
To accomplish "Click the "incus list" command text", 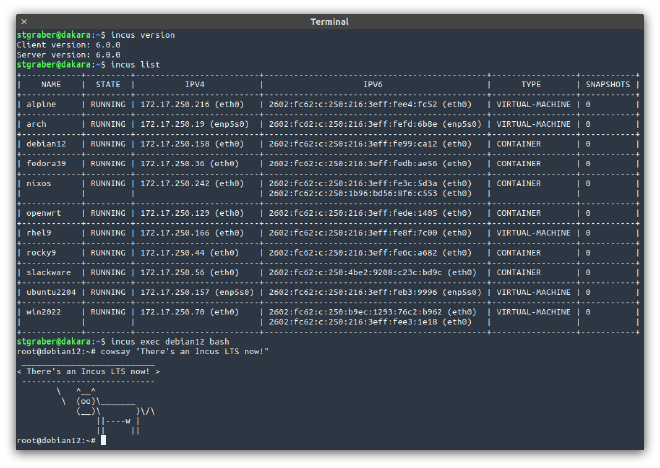I will point(135,64).
